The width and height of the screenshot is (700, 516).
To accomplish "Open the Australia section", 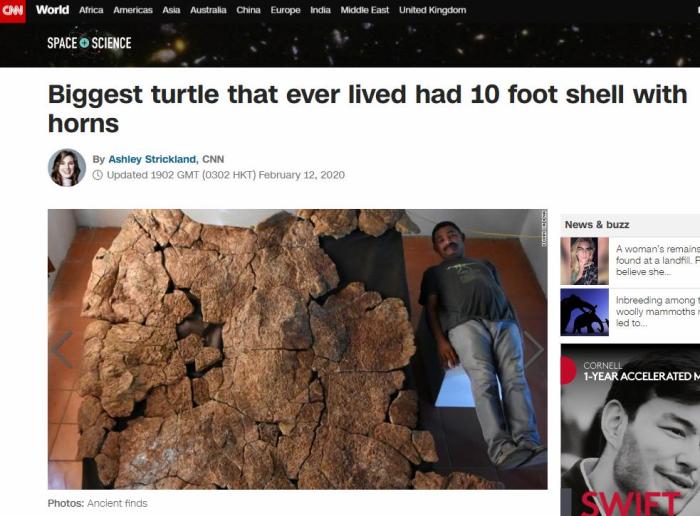I will [208, 10].
